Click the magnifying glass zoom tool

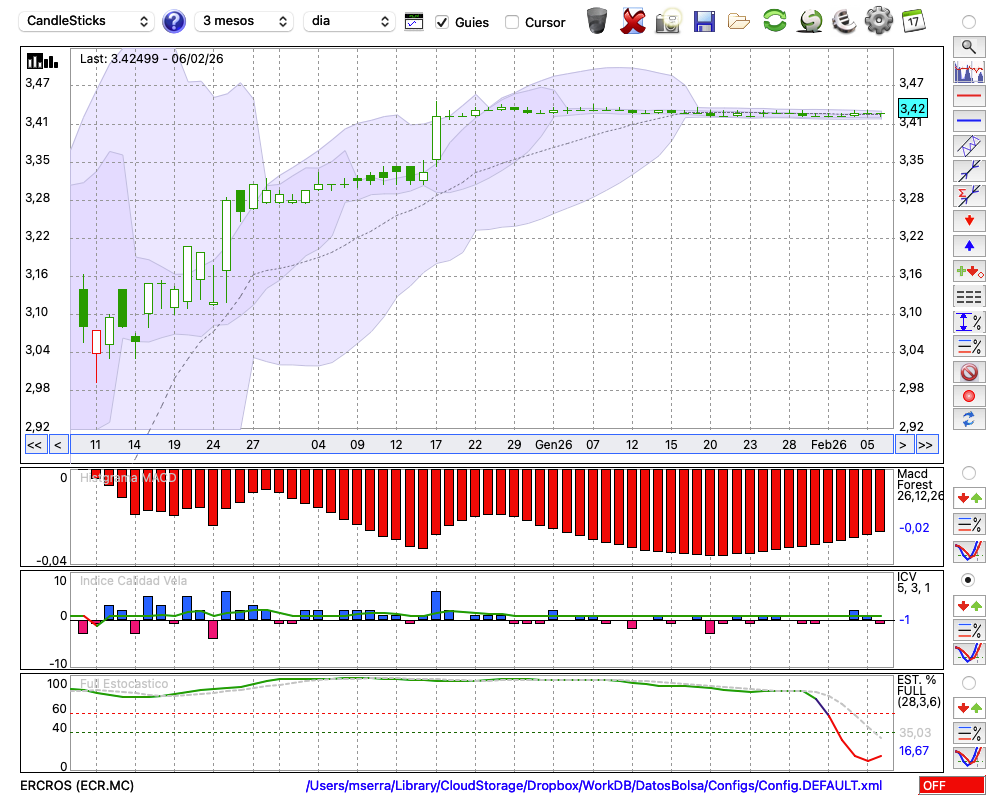point(968,46)
